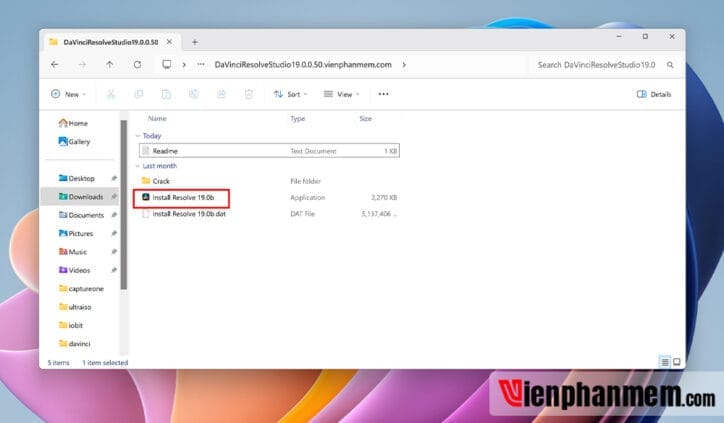Viewport: 724px width, 423px height.
Task: Click the DaVinciResolveStudio19.0.0.50.vienphanmem.com path
Action: pos(303,65)
